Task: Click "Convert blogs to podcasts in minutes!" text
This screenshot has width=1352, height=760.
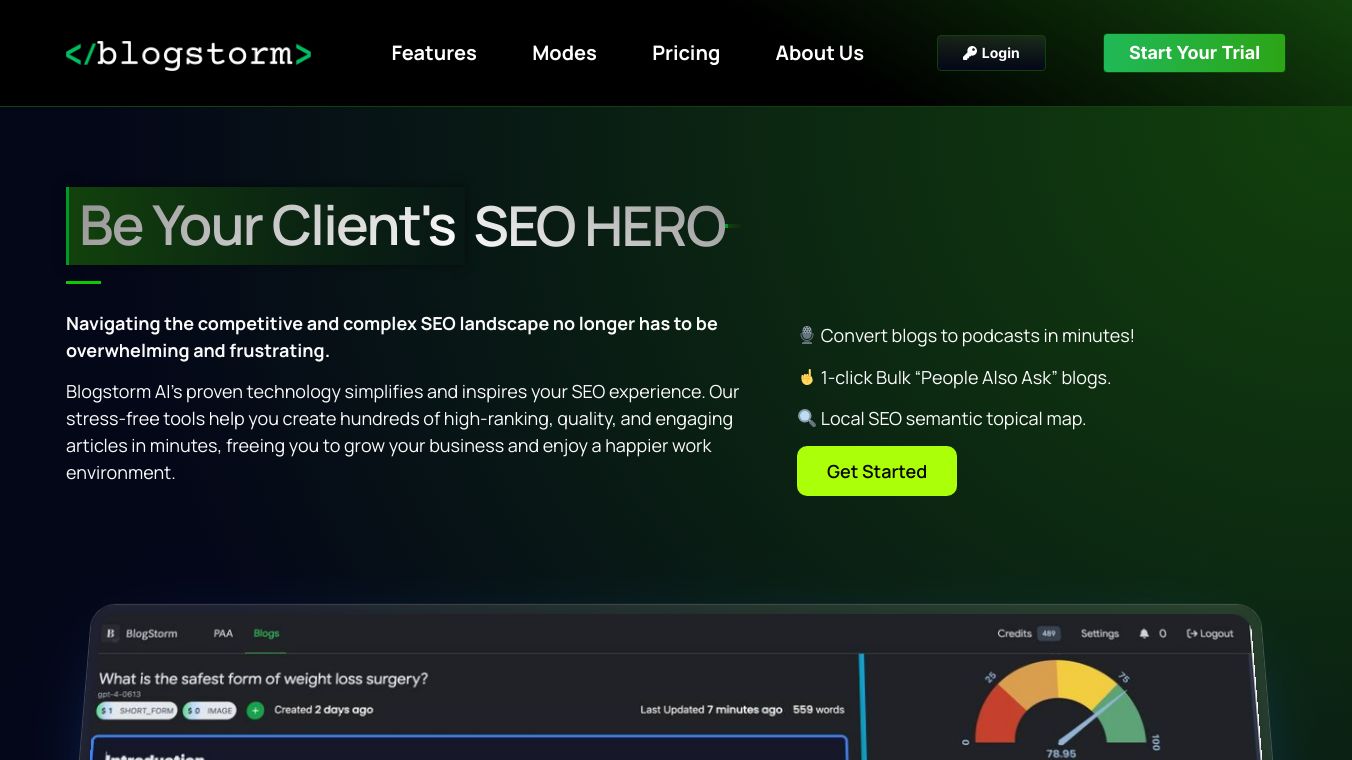Action: pyautogui.click(x=977, y=336)
